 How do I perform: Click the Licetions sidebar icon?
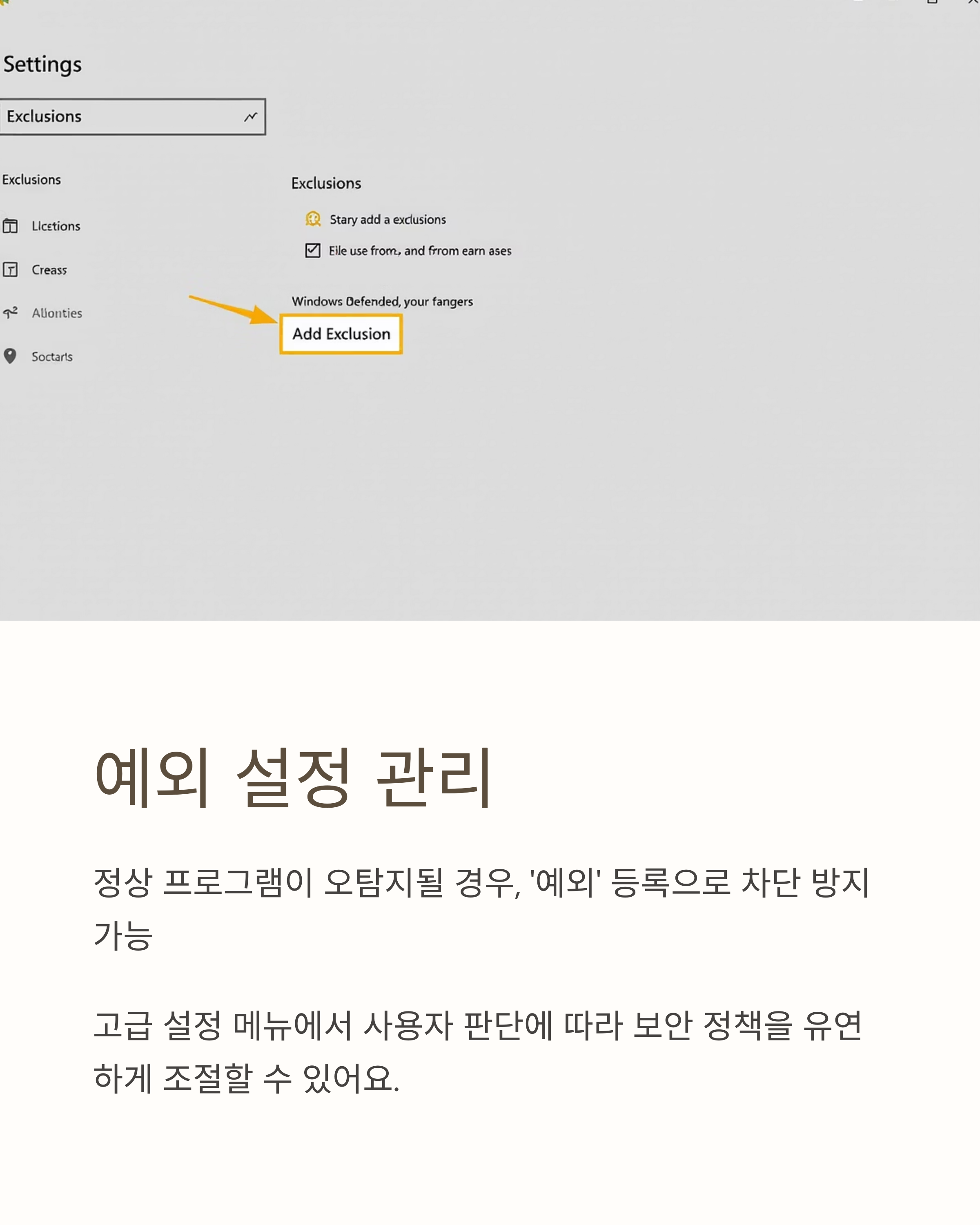(10, 226)
